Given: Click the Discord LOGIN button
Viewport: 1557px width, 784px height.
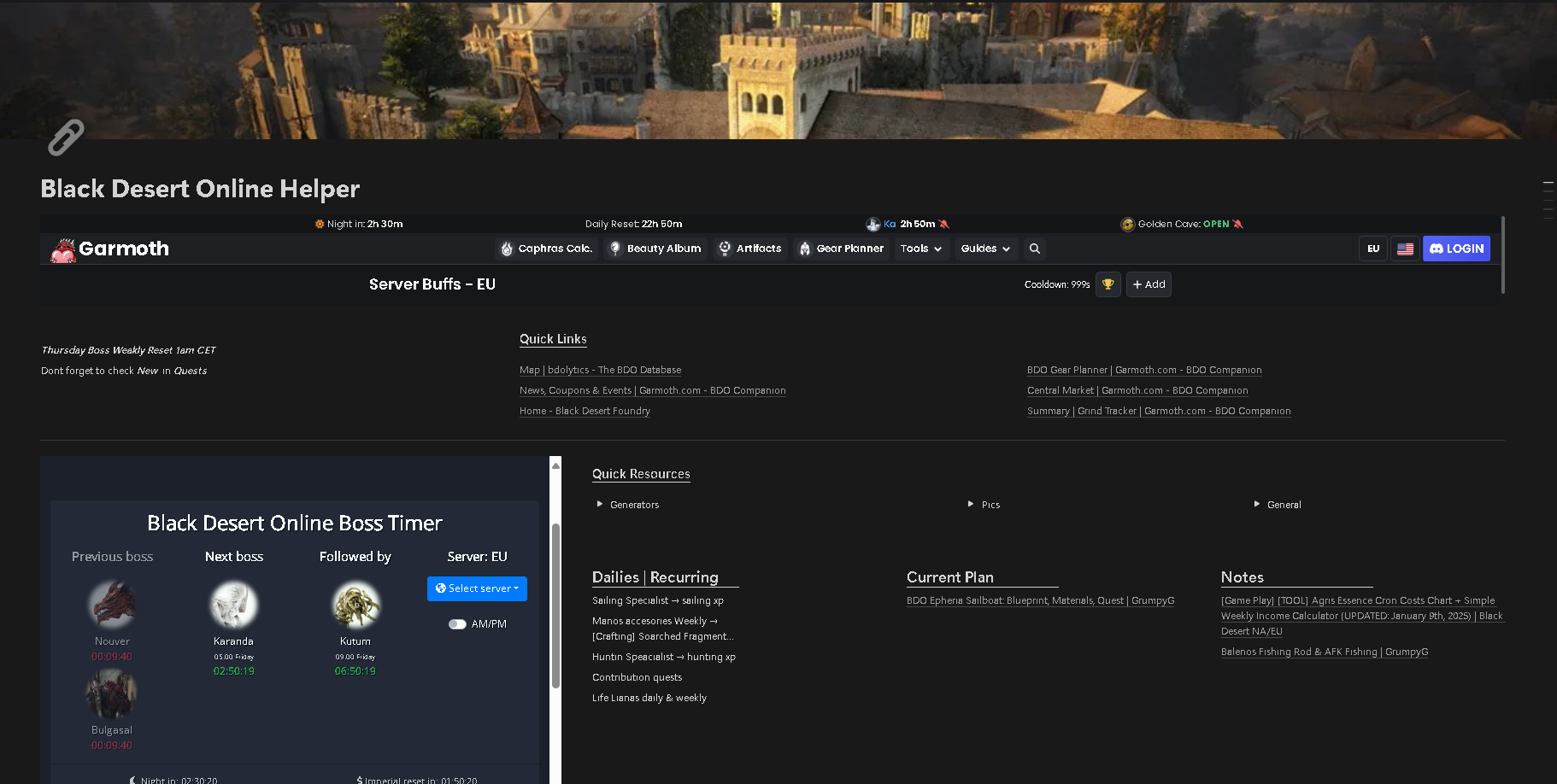Looking at the screenshot, I should coord(1456,249).
